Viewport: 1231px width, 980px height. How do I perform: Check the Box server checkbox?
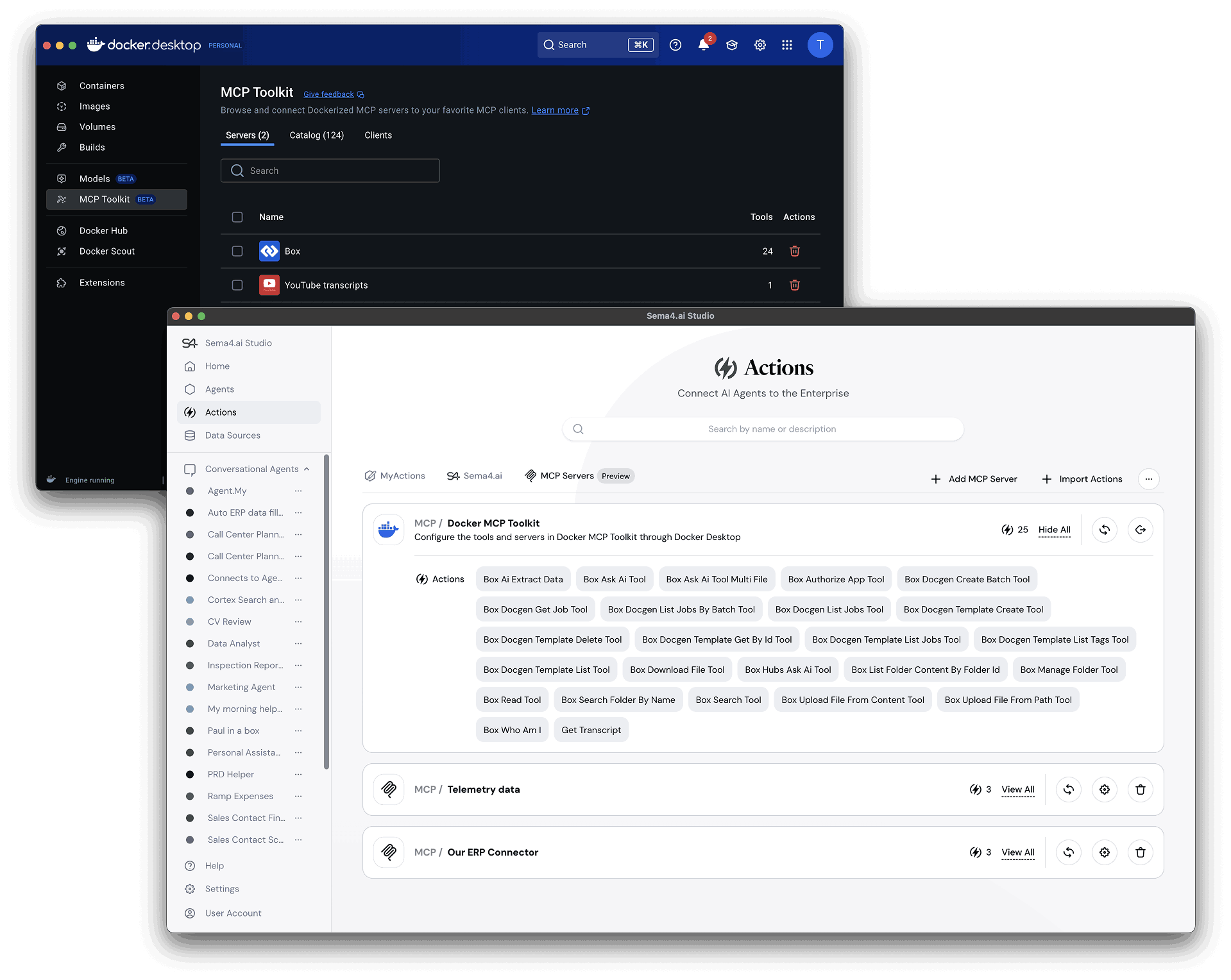[x=237, y=251]
